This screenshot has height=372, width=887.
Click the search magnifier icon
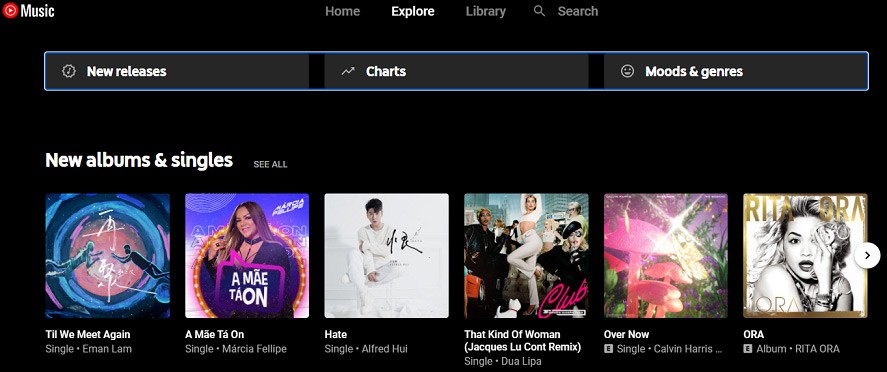[x=540, y=11]
